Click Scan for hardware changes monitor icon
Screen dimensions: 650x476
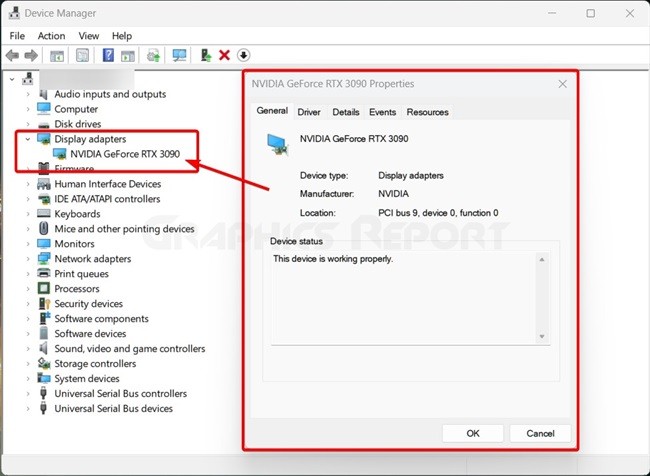[179, 55]
